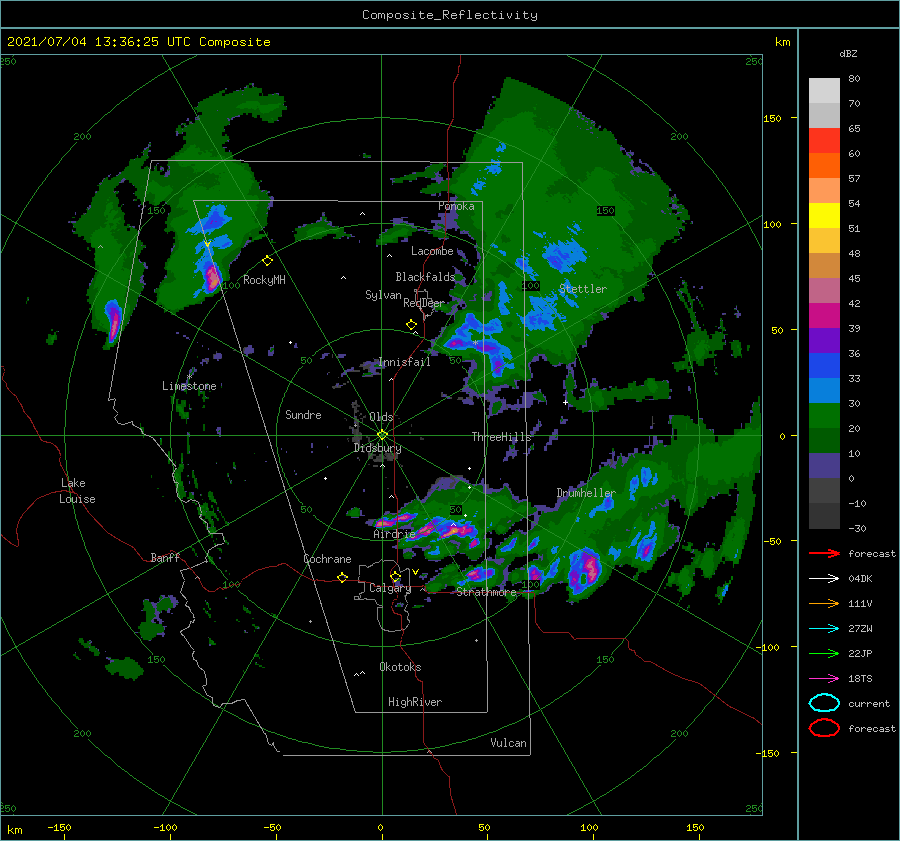
Task: Click the cyan current oval icon
Action: coord(824,703)
